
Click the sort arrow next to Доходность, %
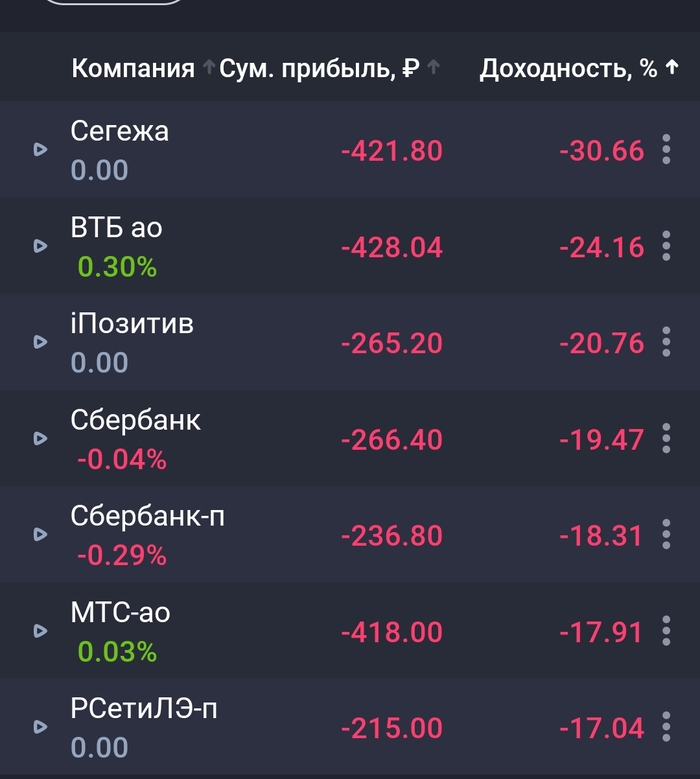click(x=672, y=68)
